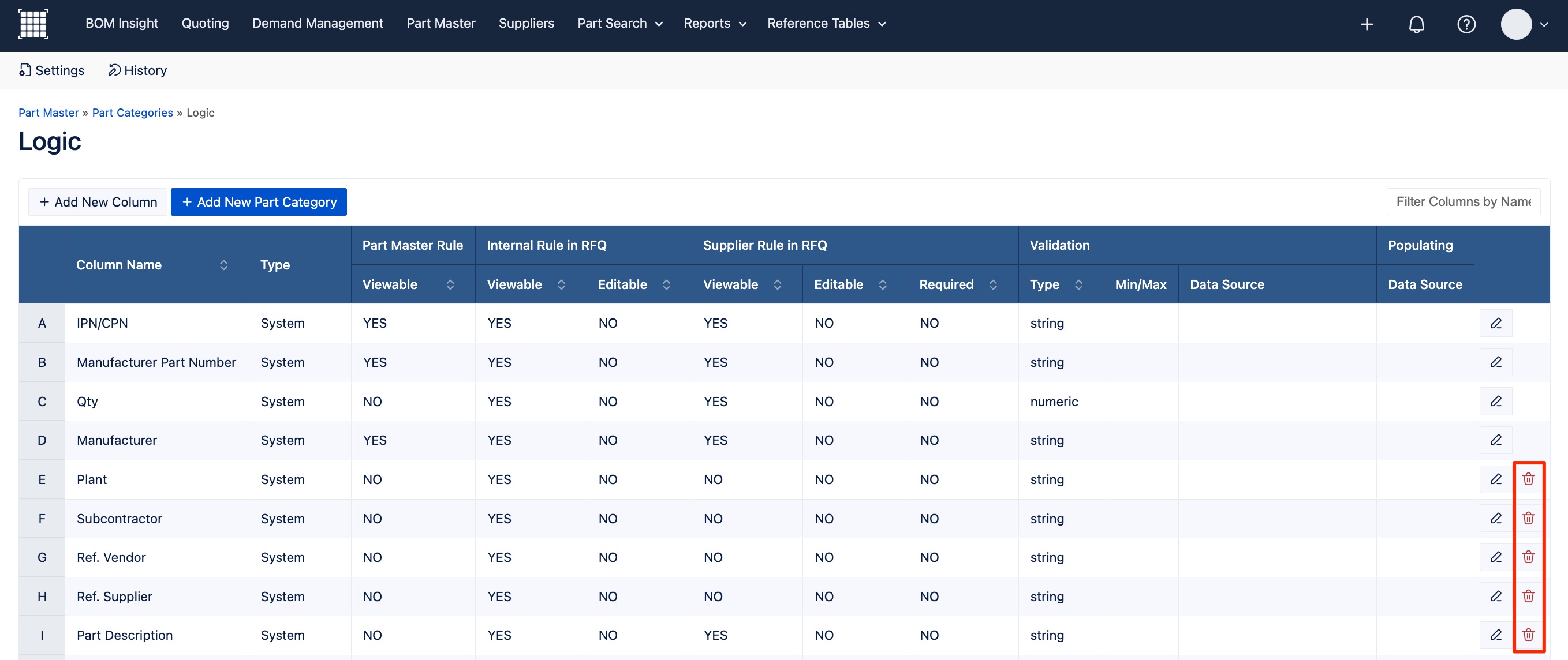This screenshot has width=1568, height=660.
Task: Click the 'Subcontractor' column name cell
Action: click(x=156, y=519)
